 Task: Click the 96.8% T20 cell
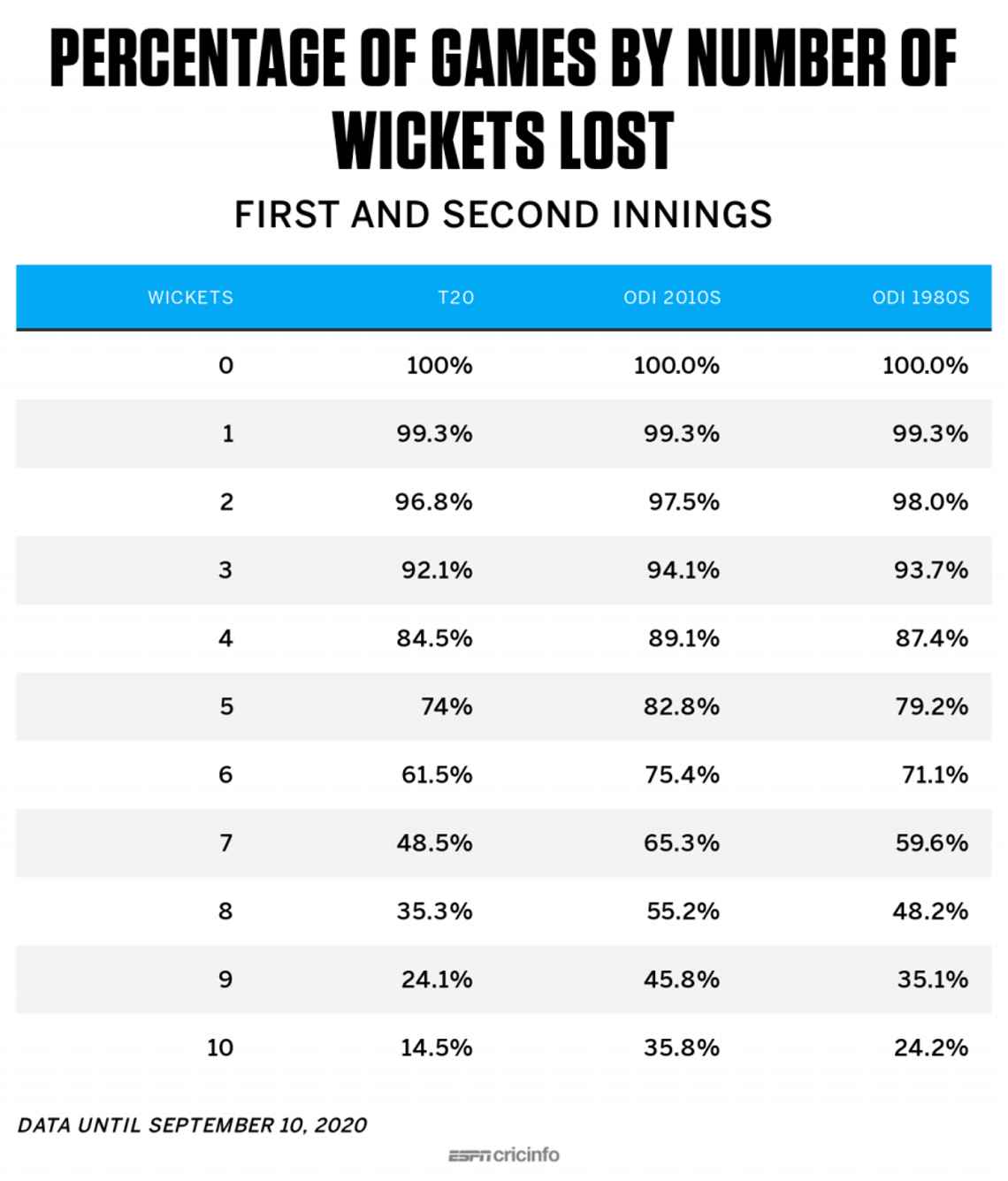(433, 502)
